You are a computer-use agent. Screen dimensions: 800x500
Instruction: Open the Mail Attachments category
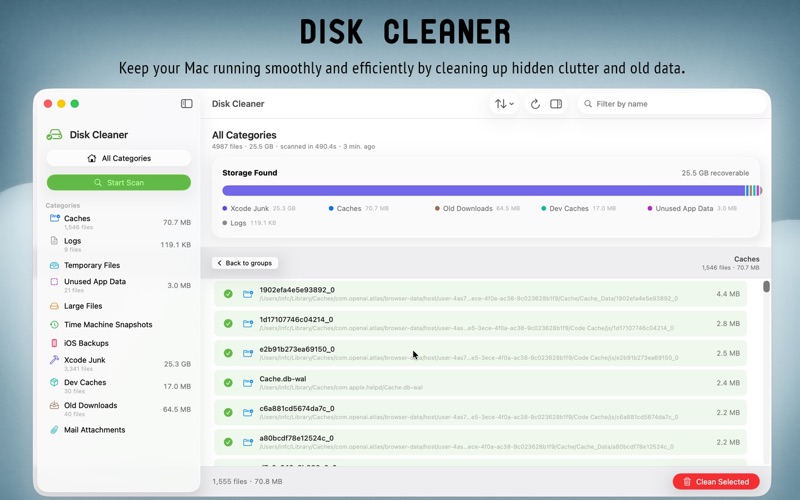(x=119, y=430)
